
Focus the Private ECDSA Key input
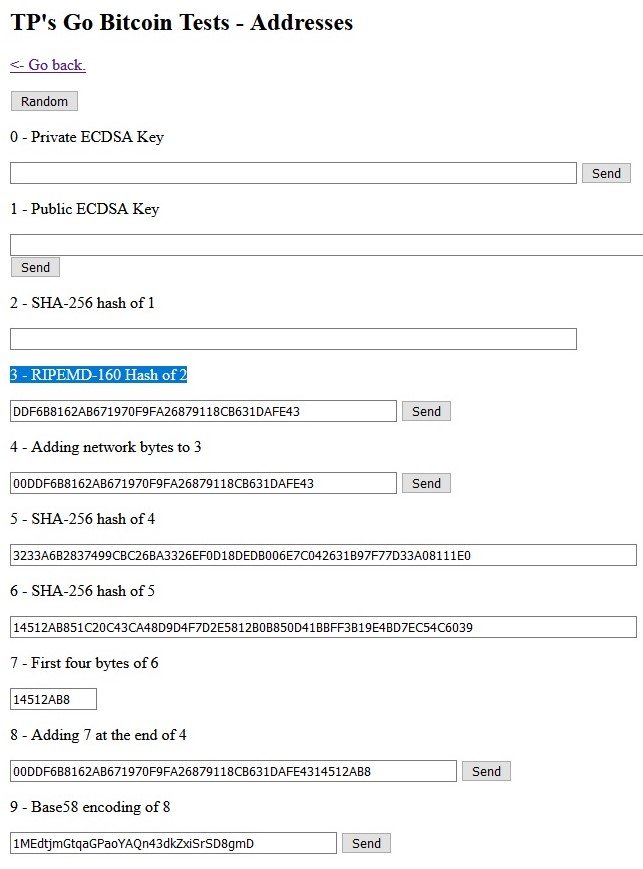293,173
